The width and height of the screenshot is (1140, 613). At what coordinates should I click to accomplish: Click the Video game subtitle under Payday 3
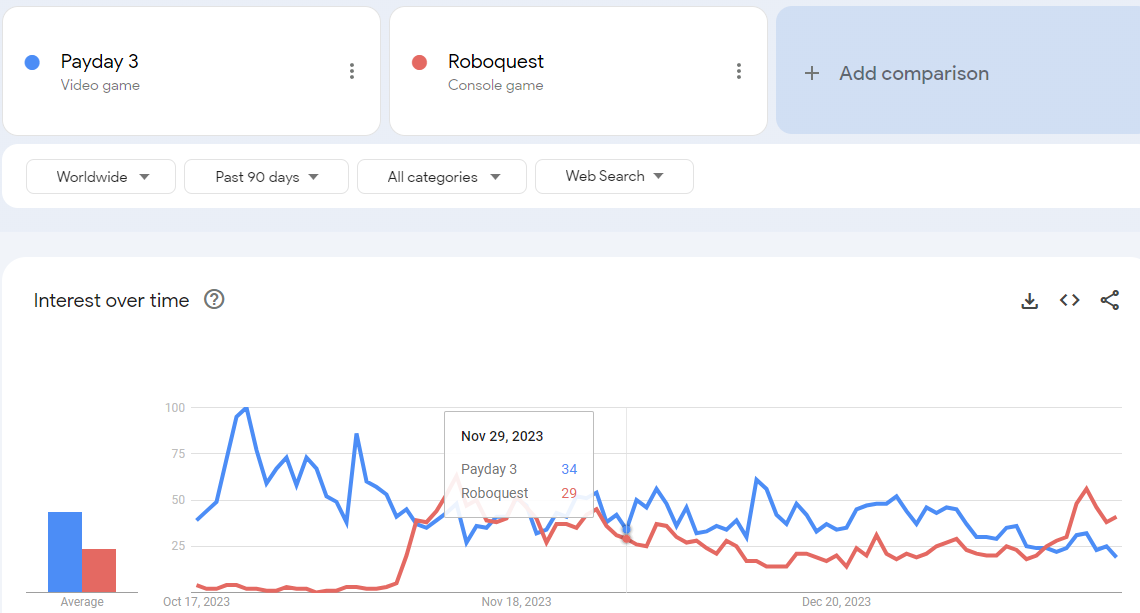(100, 85)
